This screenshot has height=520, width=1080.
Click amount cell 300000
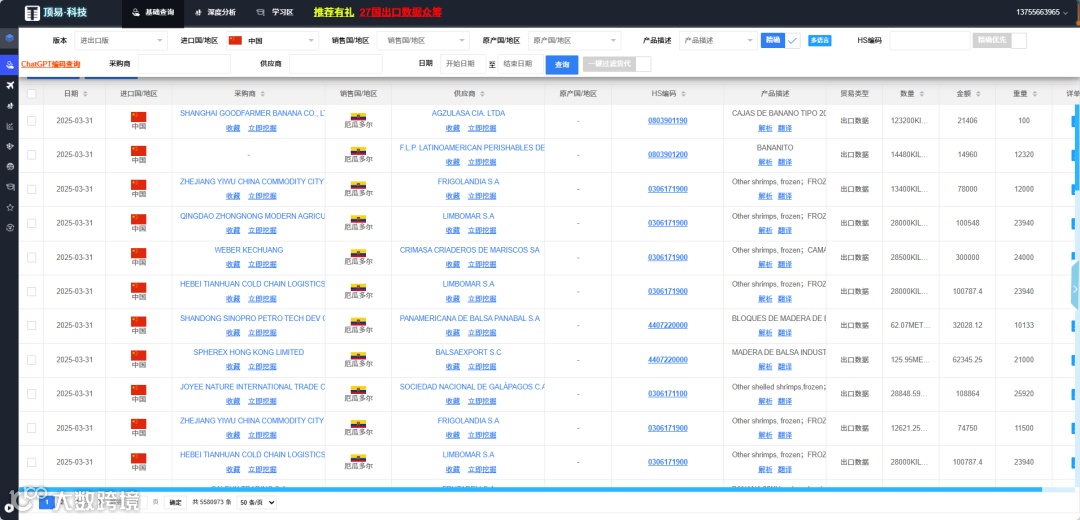967,257
